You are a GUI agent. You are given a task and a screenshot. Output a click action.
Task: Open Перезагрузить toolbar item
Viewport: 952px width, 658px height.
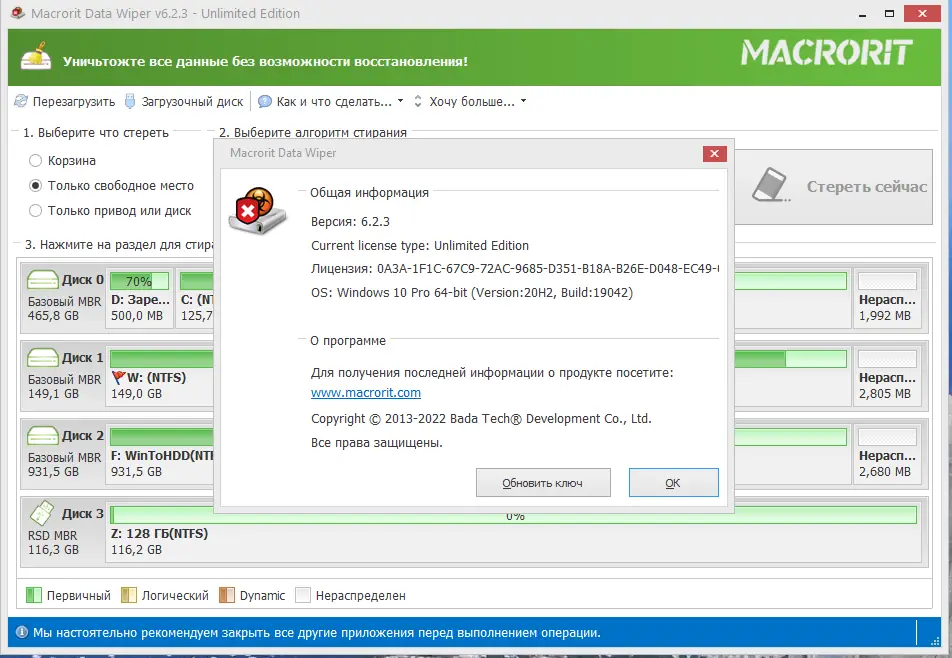tap(65, 101)
